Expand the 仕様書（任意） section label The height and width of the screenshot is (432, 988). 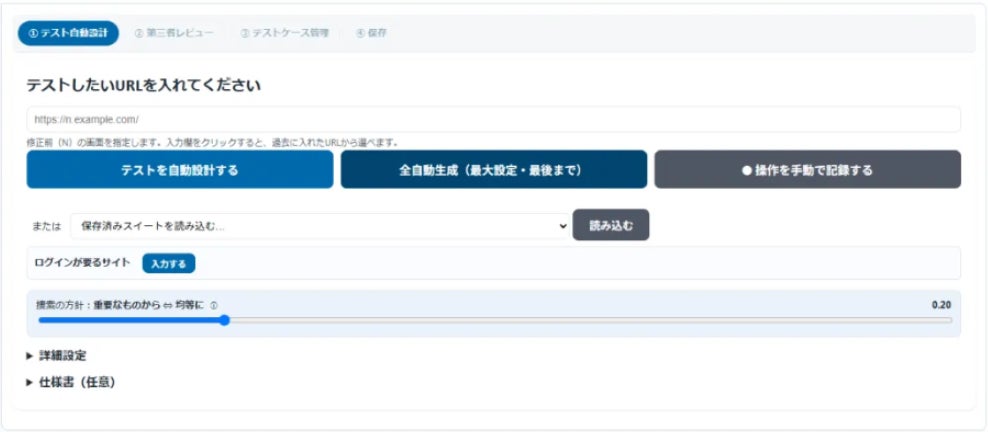point(78,382)
